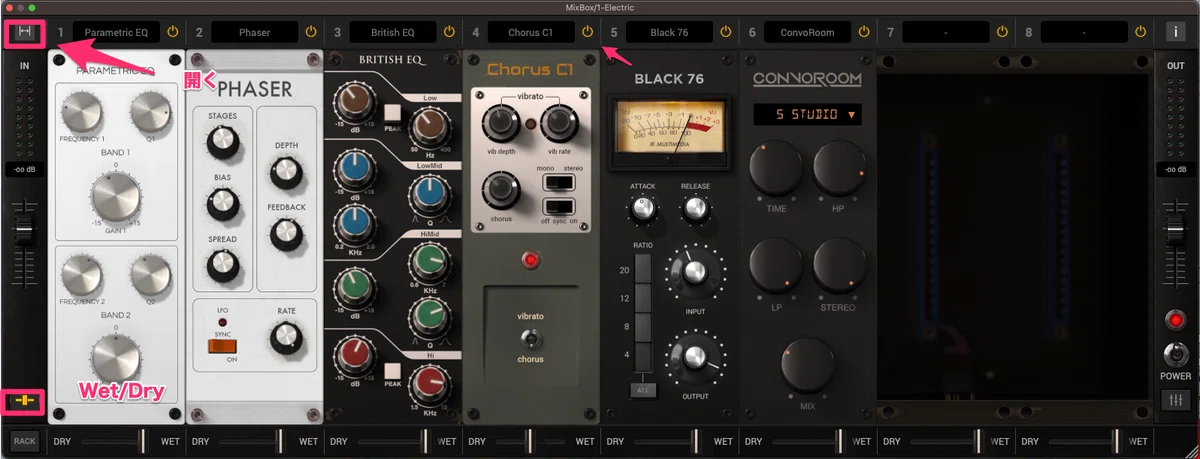This screenshot has width=1200, height=459.
Task: Click the Phaser DEPTH knob
Action: pyautogui.click(x=288, y=172)
